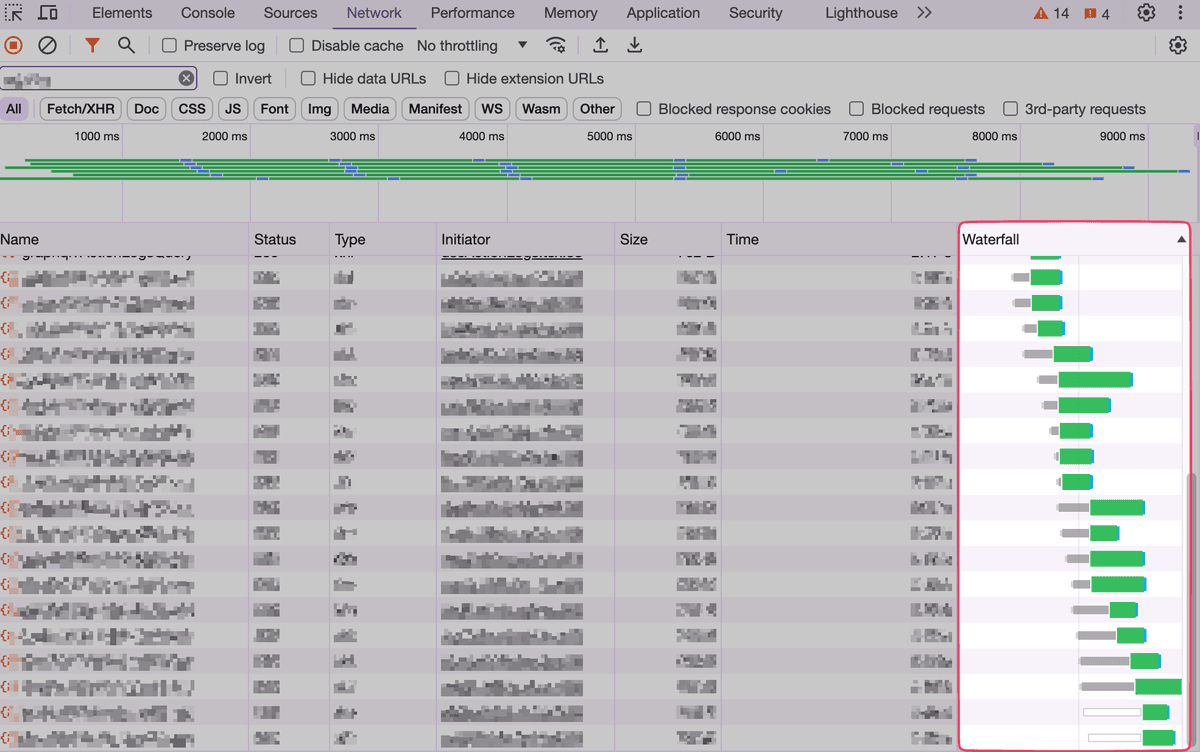Open the Performance tab
The width and height of the screenshot is (1200, 752).
[x=472, y=13]
